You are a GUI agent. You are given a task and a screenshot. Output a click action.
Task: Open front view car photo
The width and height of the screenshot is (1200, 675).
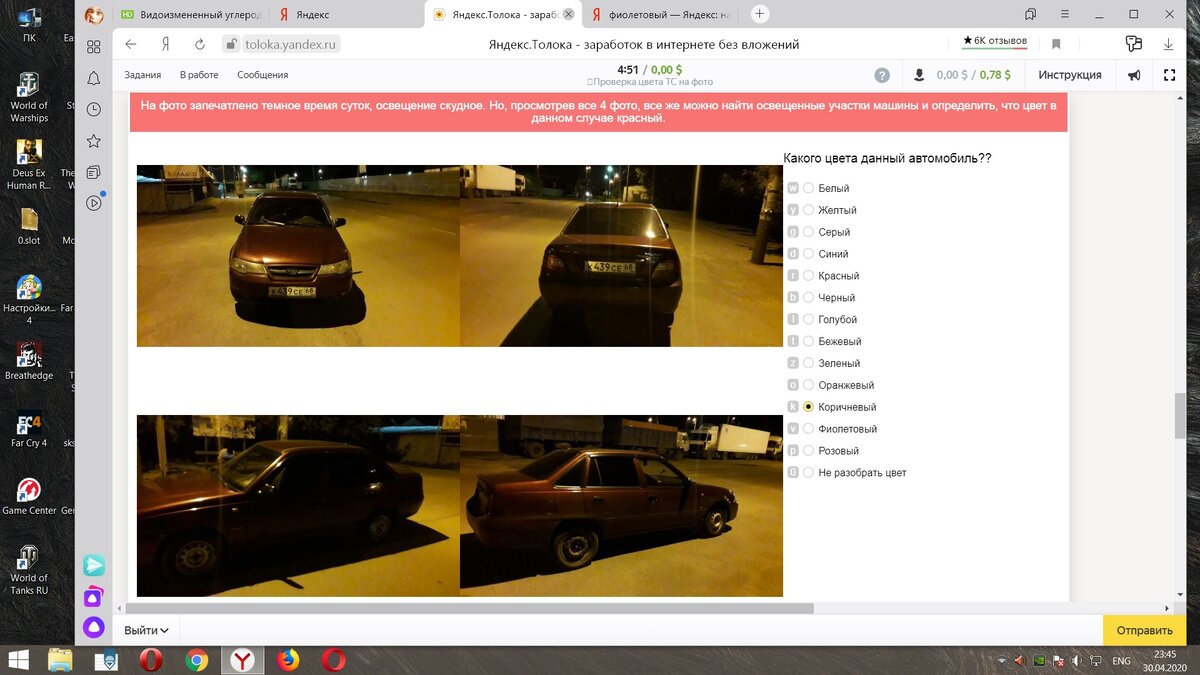pos(298,256)
